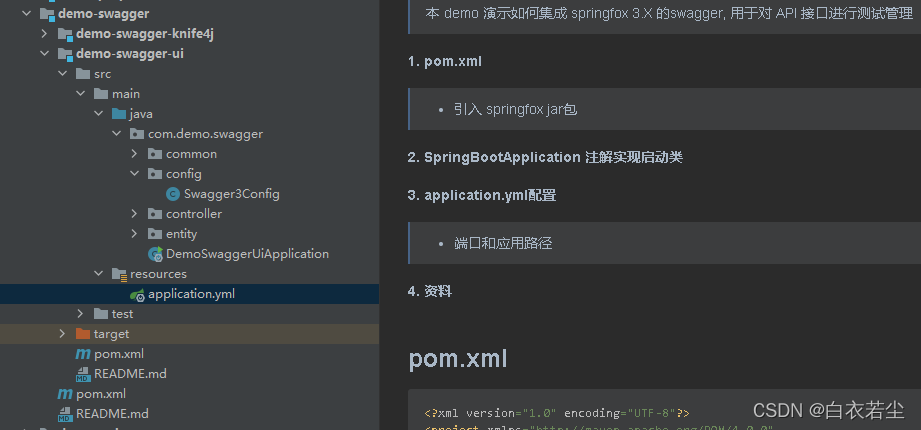Collapse the main folder chevron

(81, 93)
